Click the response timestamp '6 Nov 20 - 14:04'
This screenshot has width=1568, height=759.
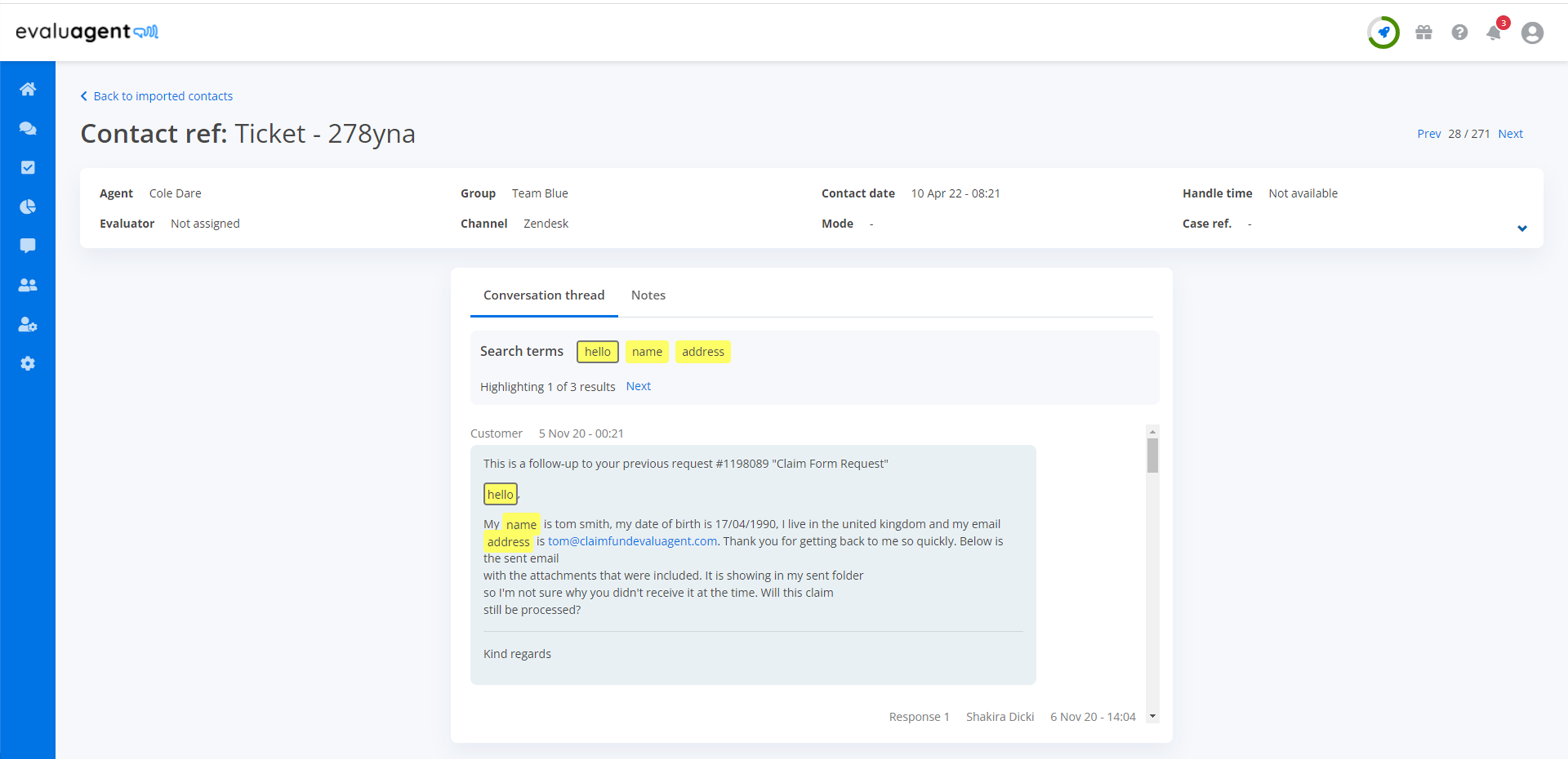click(x=1093, y=716)
